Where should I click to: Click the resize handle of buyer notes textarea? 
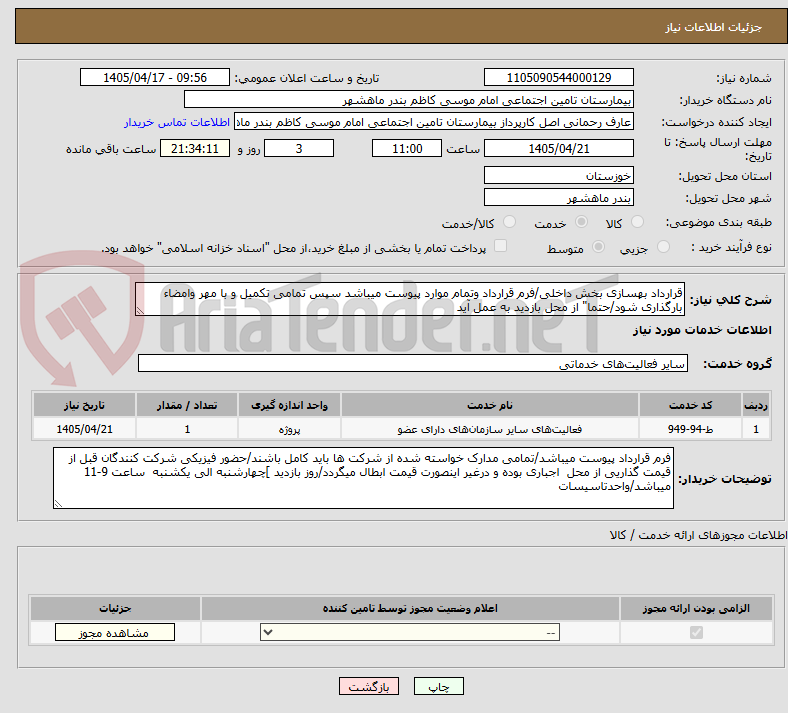point(58,503)
